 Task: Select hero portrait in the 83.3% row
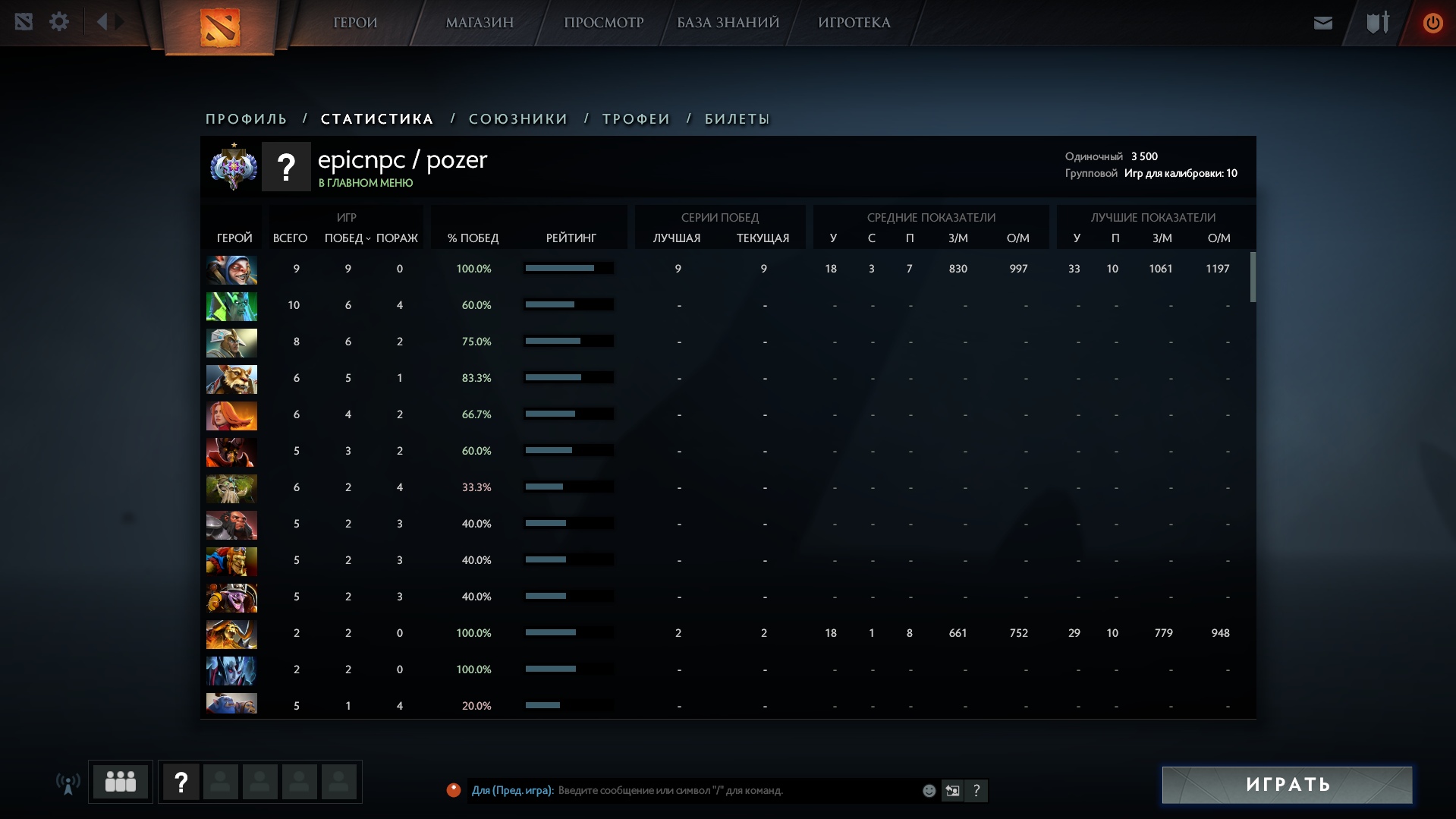[x=231, y=379]
